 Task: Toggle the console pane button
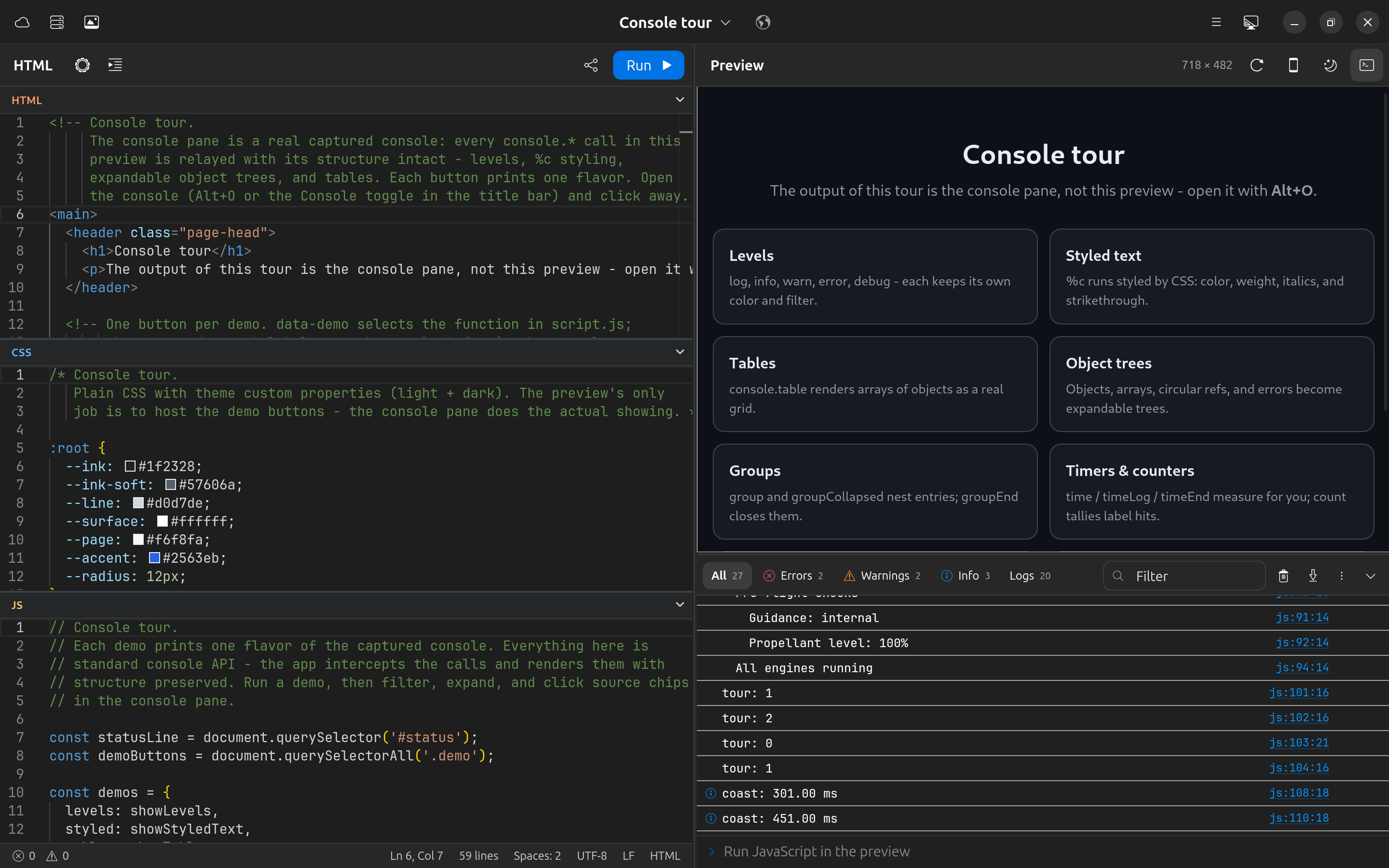coord(1367,65)
